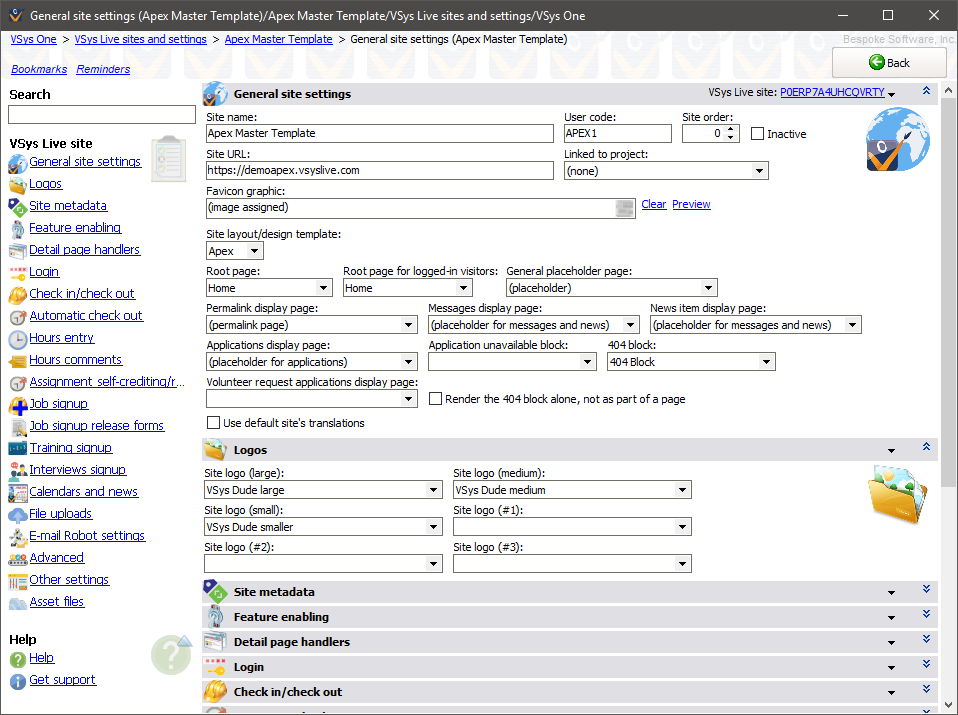Increase Site order with up arrow
The width and height of the screenshot is (958, 715).
[732, 129]
